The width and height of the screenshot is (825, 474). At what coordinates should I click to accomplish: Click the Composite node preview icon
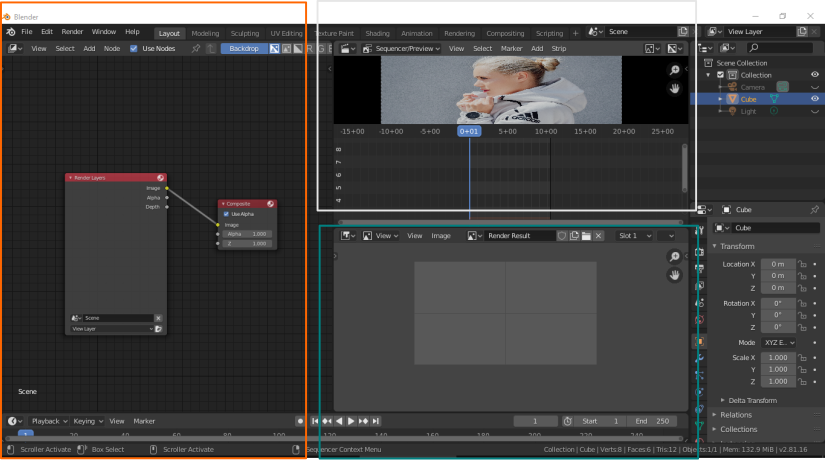pyautogui.click(x=270, y=204)
